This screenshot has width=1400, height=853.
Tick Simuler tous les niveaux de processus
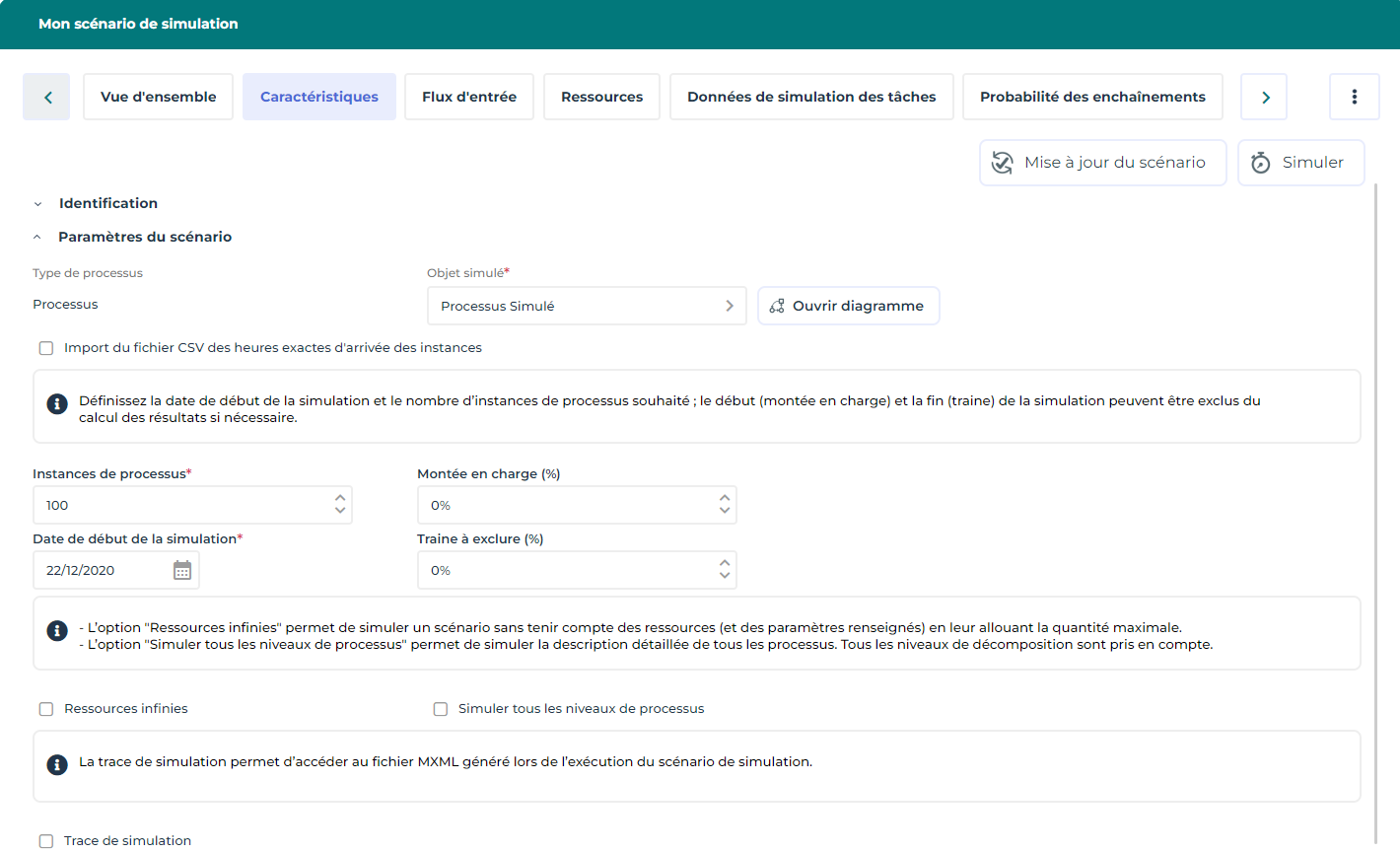tap(441, 709)
